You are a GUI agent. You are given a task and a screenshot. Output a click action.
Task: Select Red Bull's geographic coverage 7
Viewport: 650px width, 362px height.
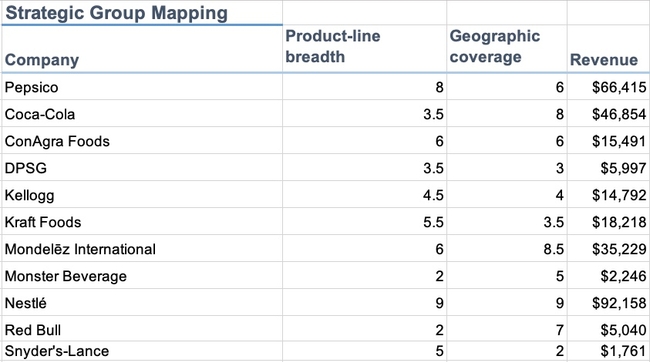(x=507, y=329)
